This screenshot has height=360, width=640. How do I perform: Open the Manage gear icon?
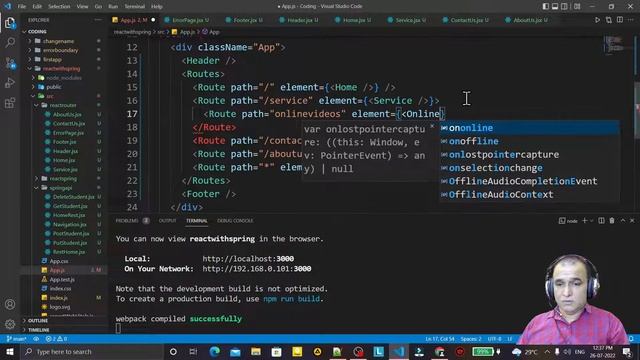(10, 324)
